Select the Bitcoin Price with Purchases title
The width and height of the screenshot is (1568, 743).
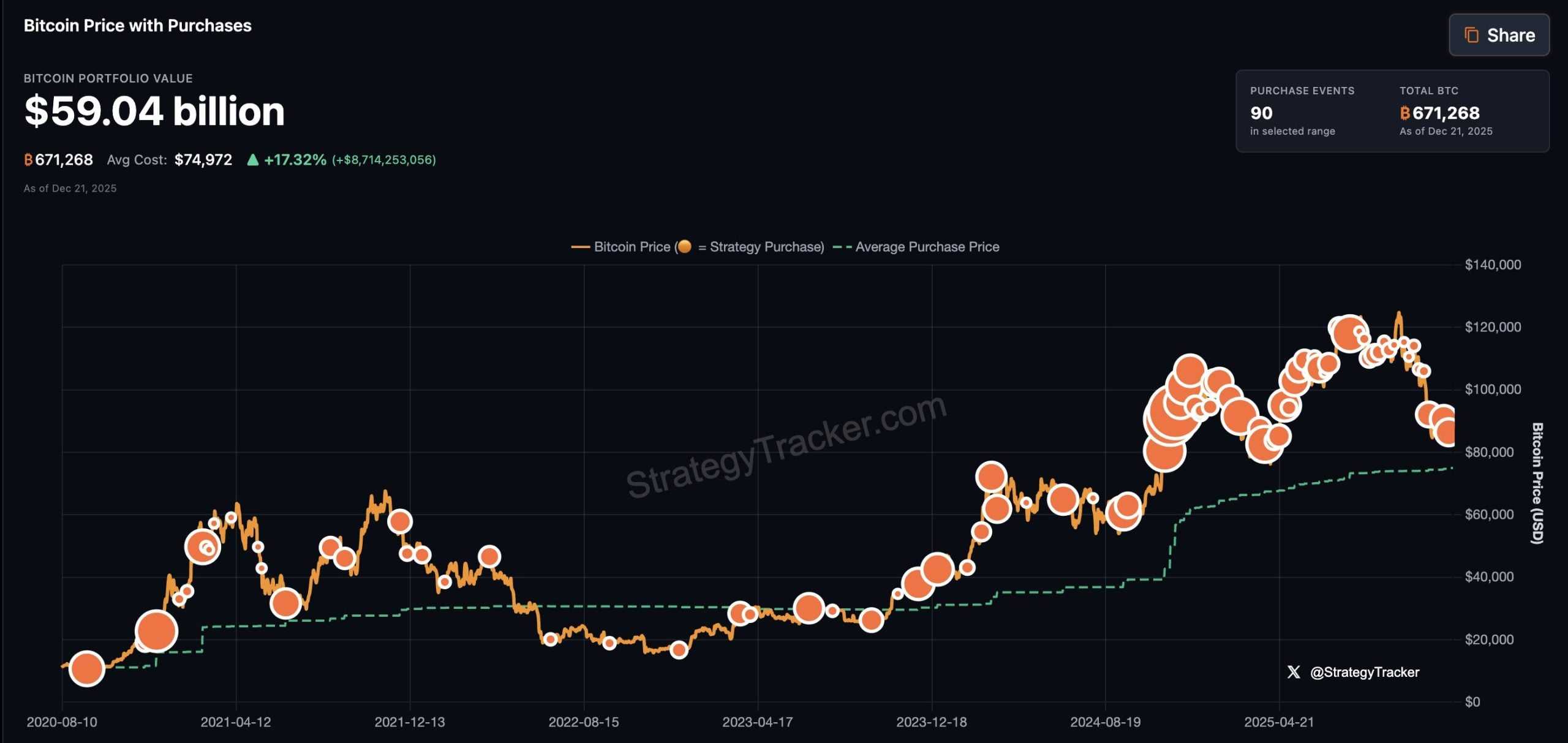pyautogui.click(x=137, y=26)
